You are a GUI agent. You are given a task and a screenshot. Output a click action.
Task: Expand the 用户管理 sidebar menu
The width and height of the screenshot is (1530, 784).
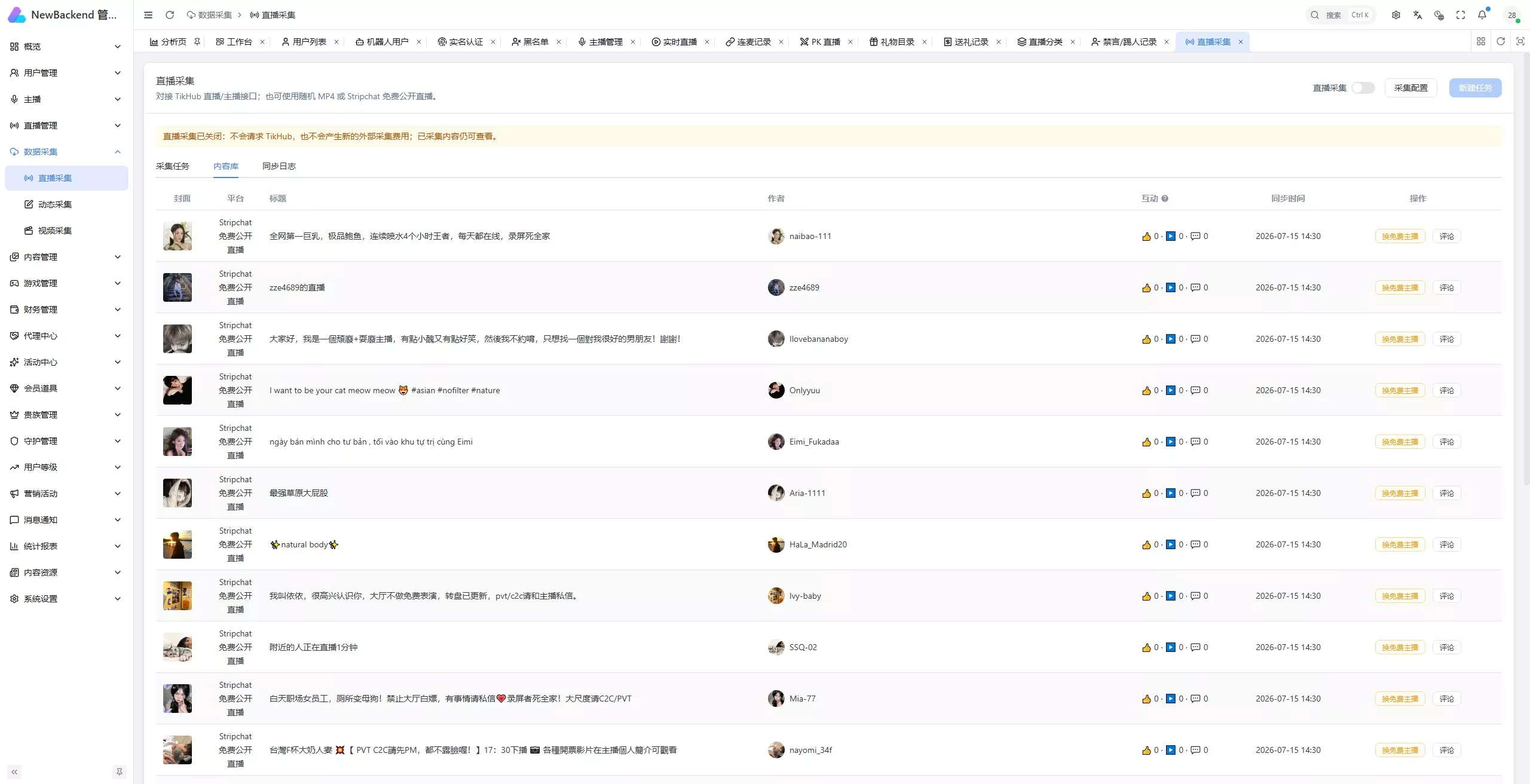pos(66,73)
